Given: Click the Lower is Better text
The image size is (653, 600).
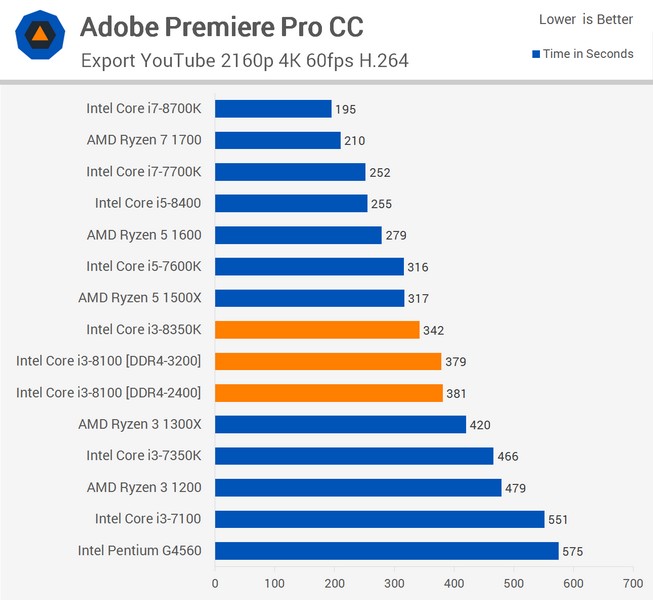Looking at the screenshot, I should click(x=586, y=20).
